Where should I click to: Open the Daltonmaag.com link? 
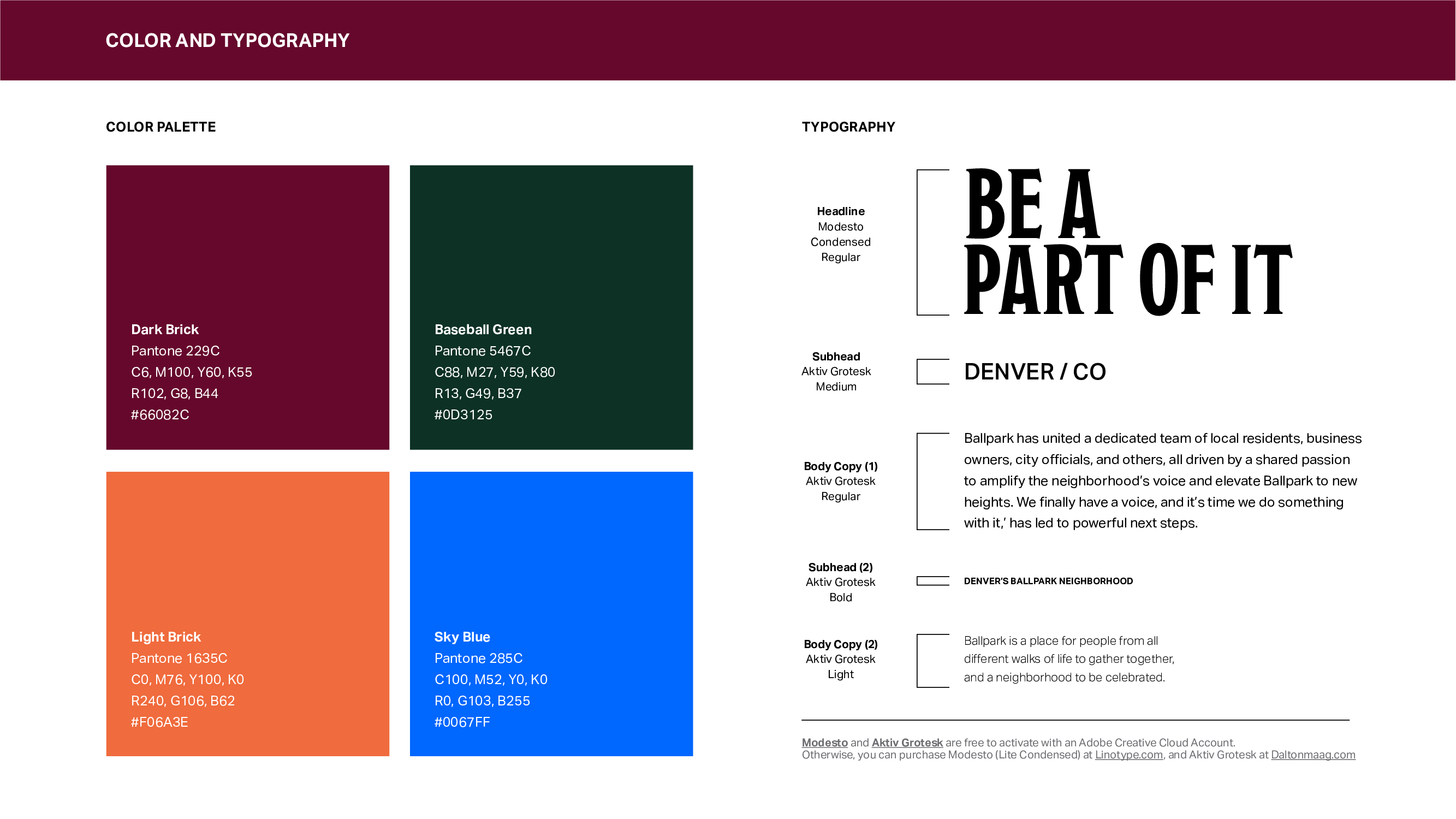point(1313,755)
